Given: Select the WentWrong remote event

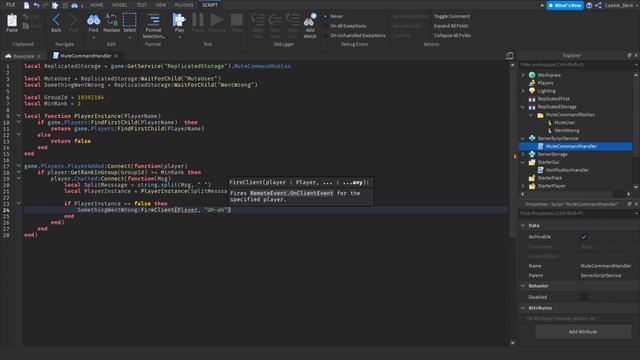Looking at the screenshot, I should (x=567, y=131).
